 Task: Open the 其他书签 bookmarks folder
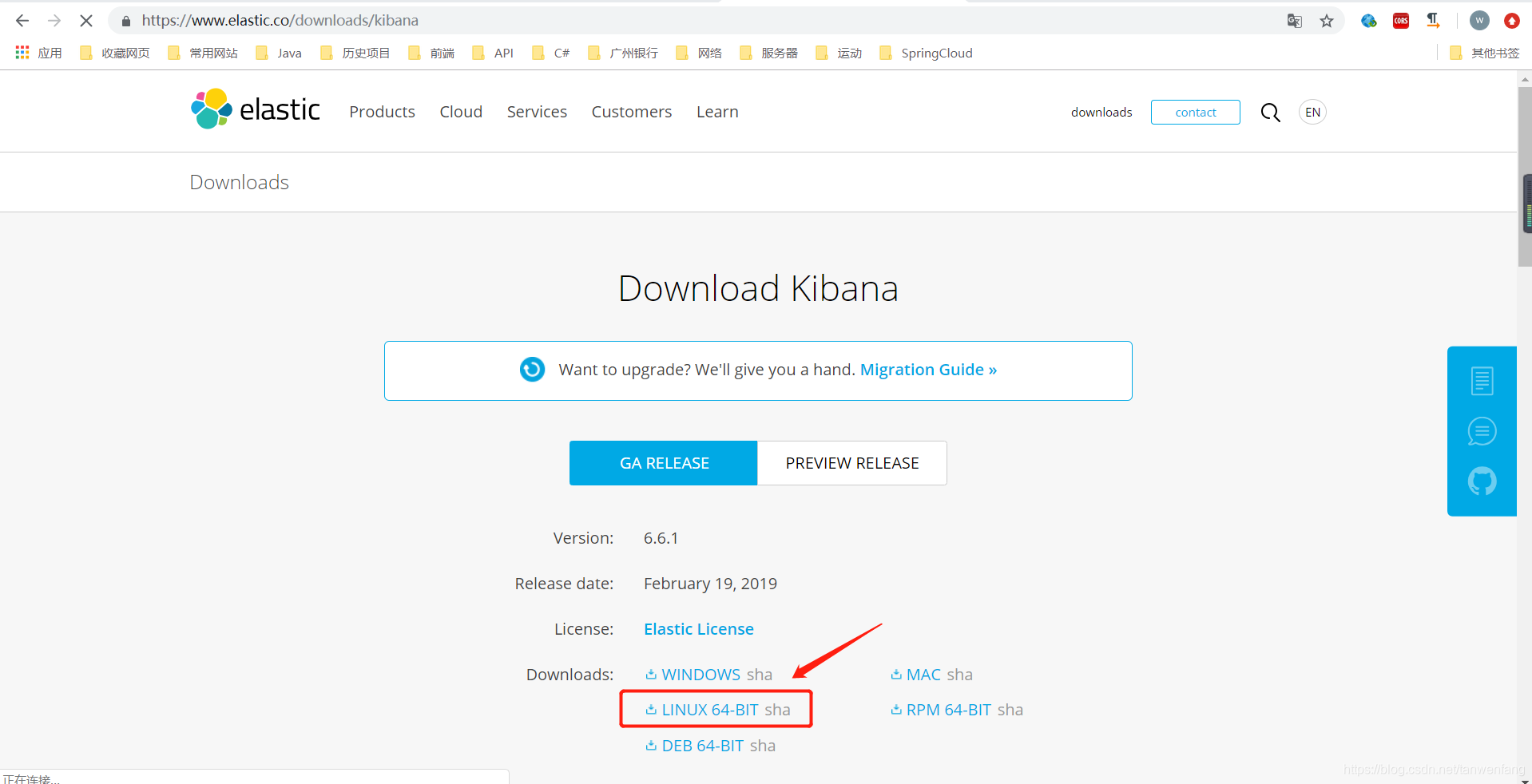click(1485, 53)
